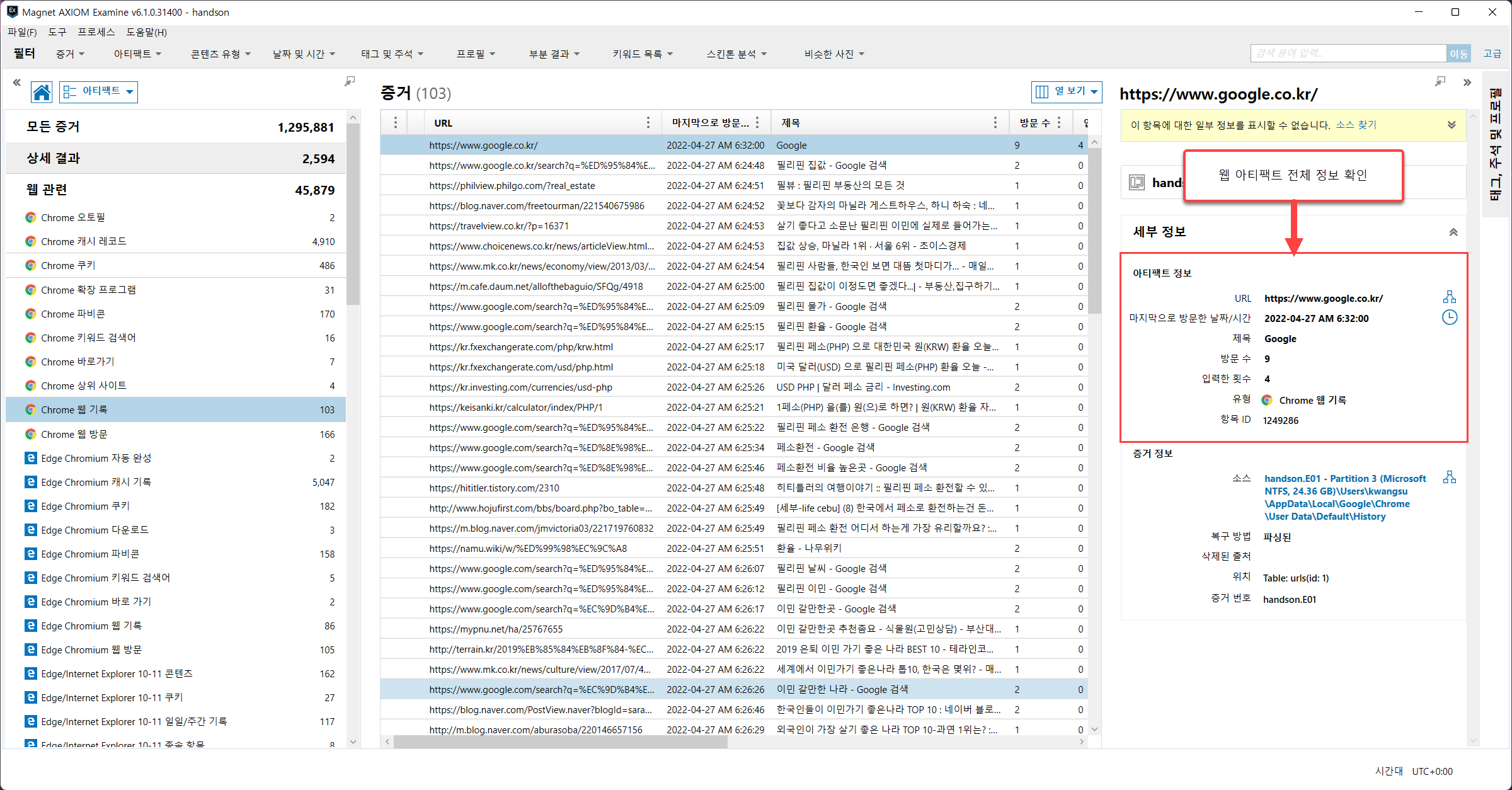Click relationship icon next to URL field

click(1450, 297)
